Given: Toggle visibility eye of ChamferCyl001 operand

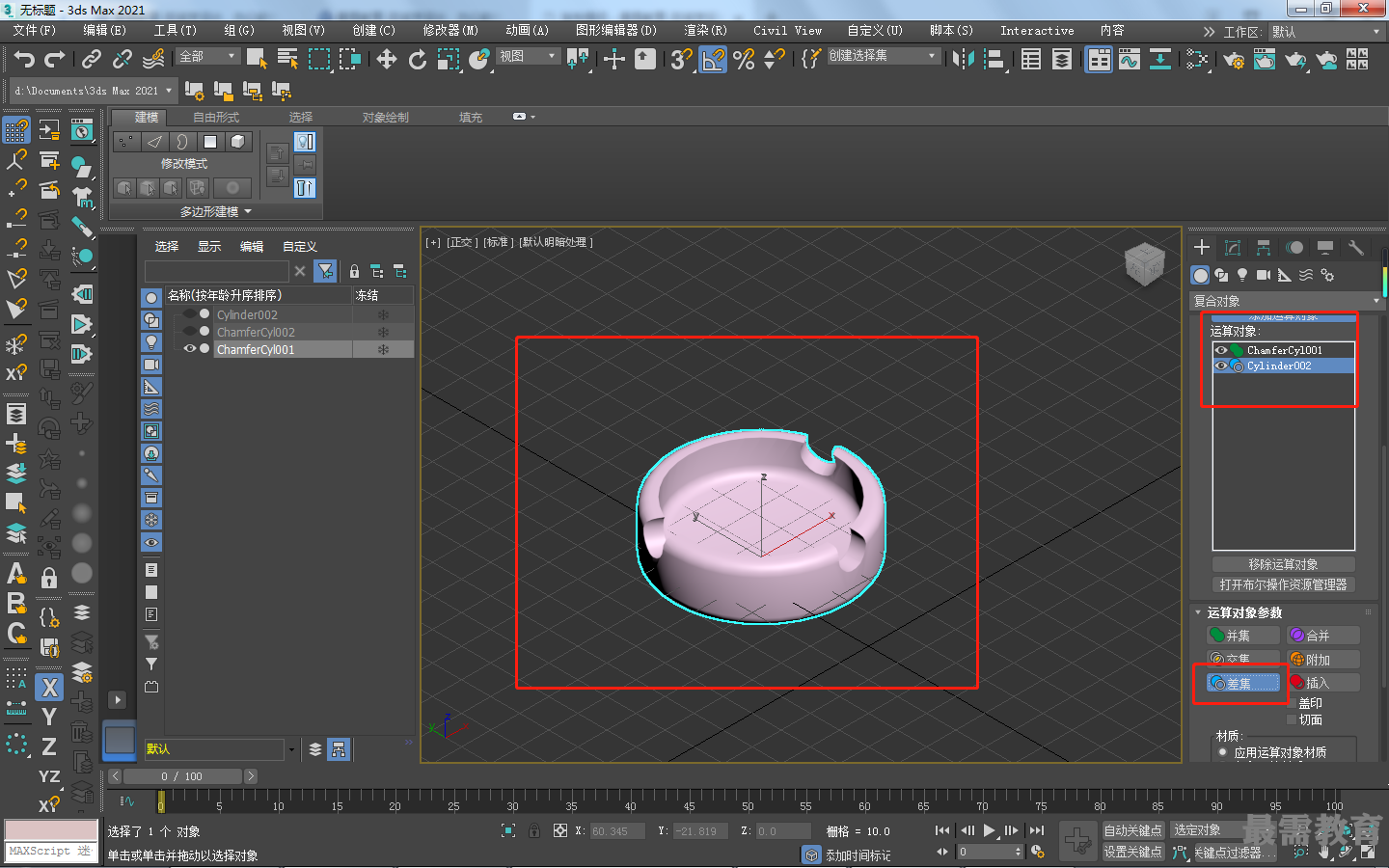Looking at the screenshot, I should (x=1221, y=351).
